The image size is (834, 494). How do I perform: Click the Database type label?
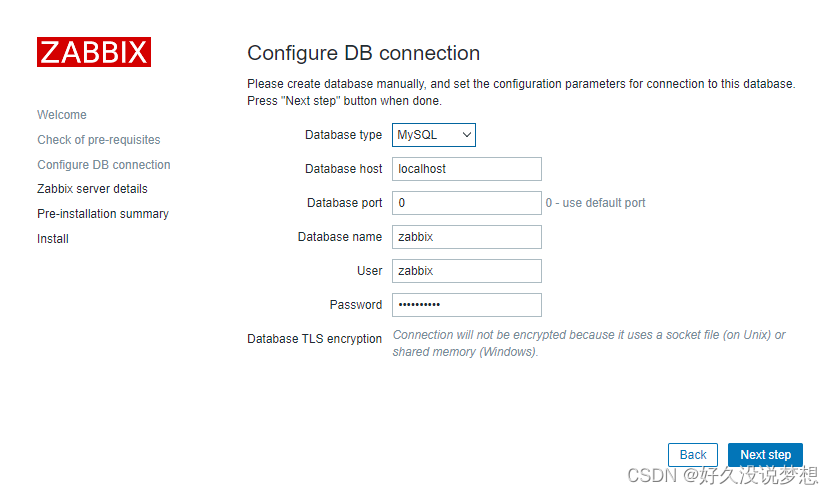[343, 135]
